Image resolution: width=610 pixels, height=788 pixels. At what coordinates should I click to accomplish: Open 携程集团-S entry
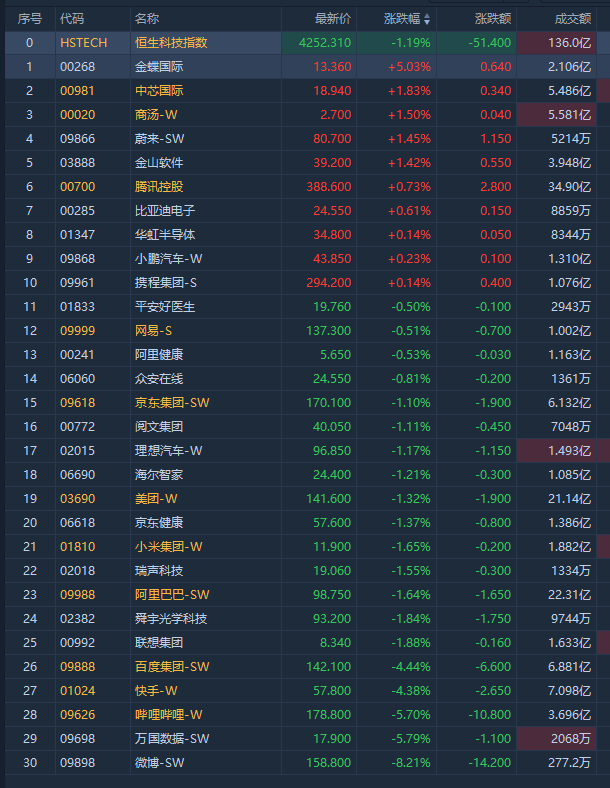(x=165, y=283)
